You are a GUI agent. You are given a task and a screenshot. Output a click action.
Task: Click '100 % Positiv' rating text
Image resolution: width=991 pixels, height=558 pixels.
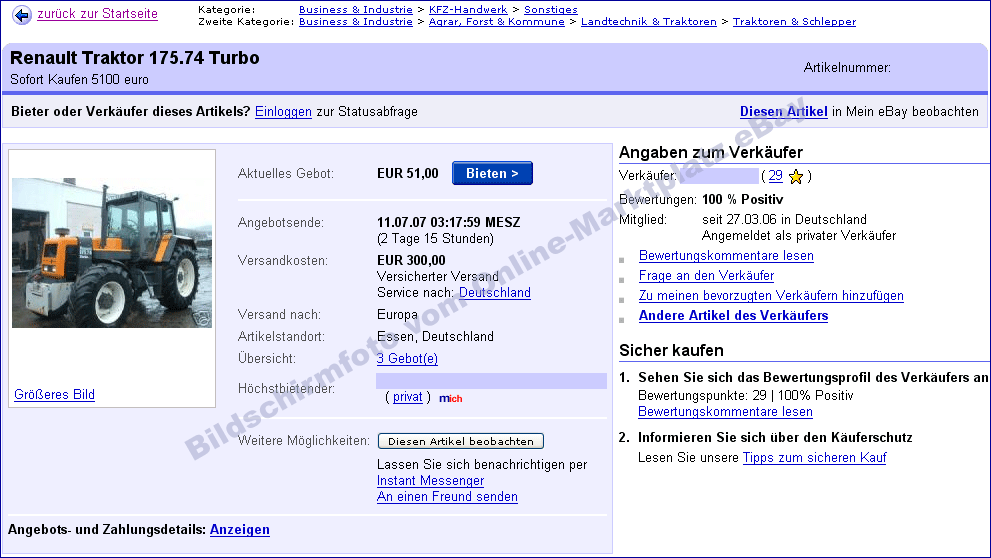[x=743, y=200]
